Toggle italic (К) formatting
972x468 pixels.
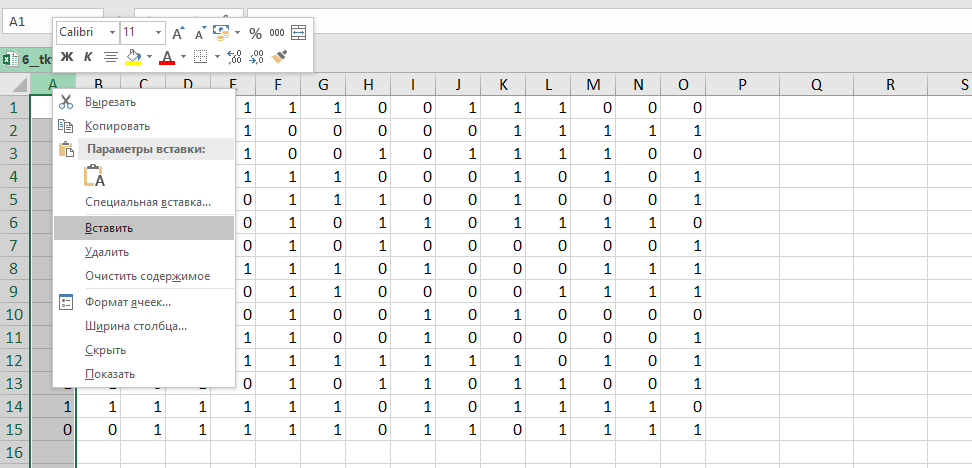(88, 57)
